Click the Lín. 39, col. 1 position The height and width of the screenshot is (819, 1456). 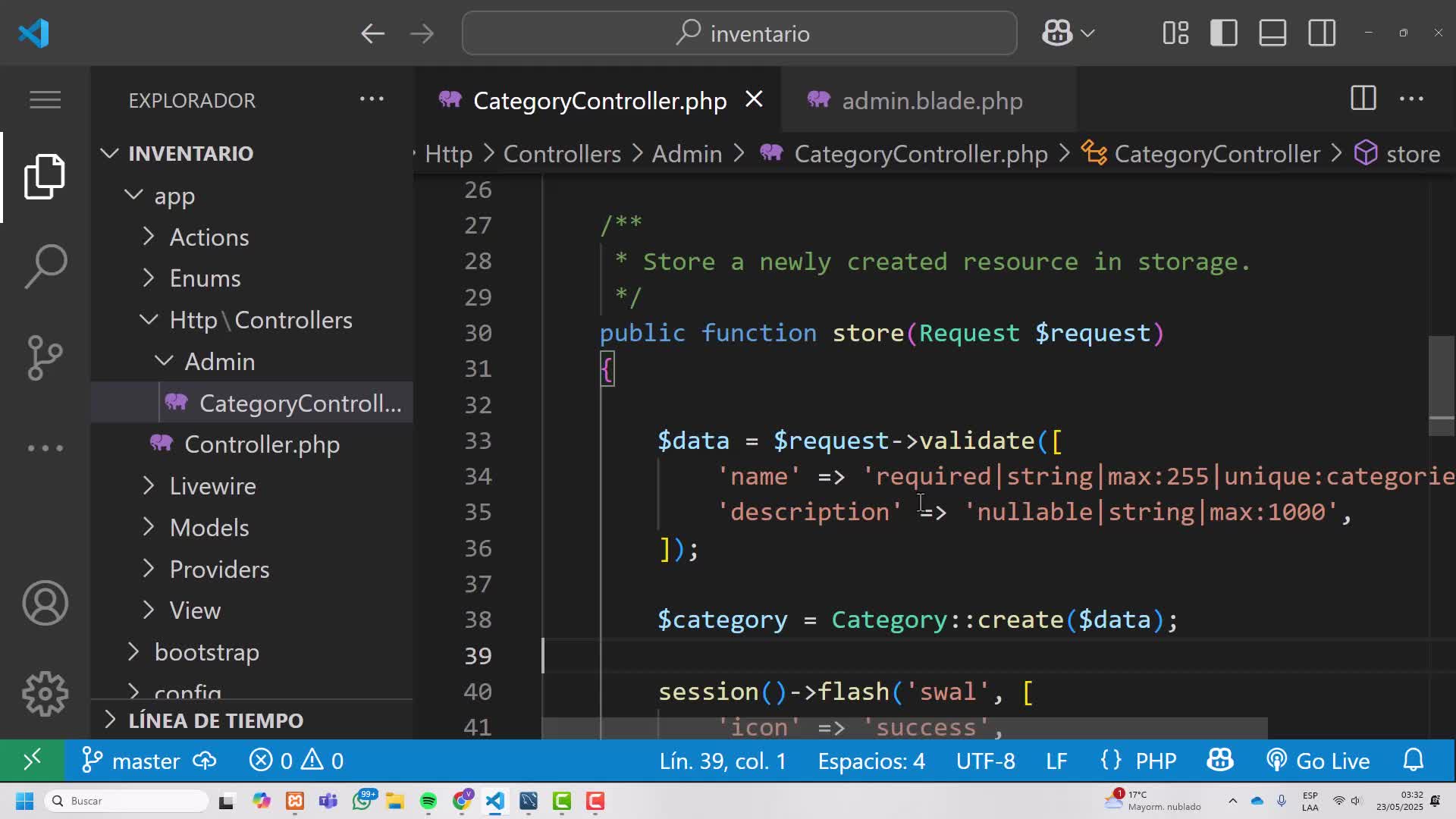click(x=723, y=761)
